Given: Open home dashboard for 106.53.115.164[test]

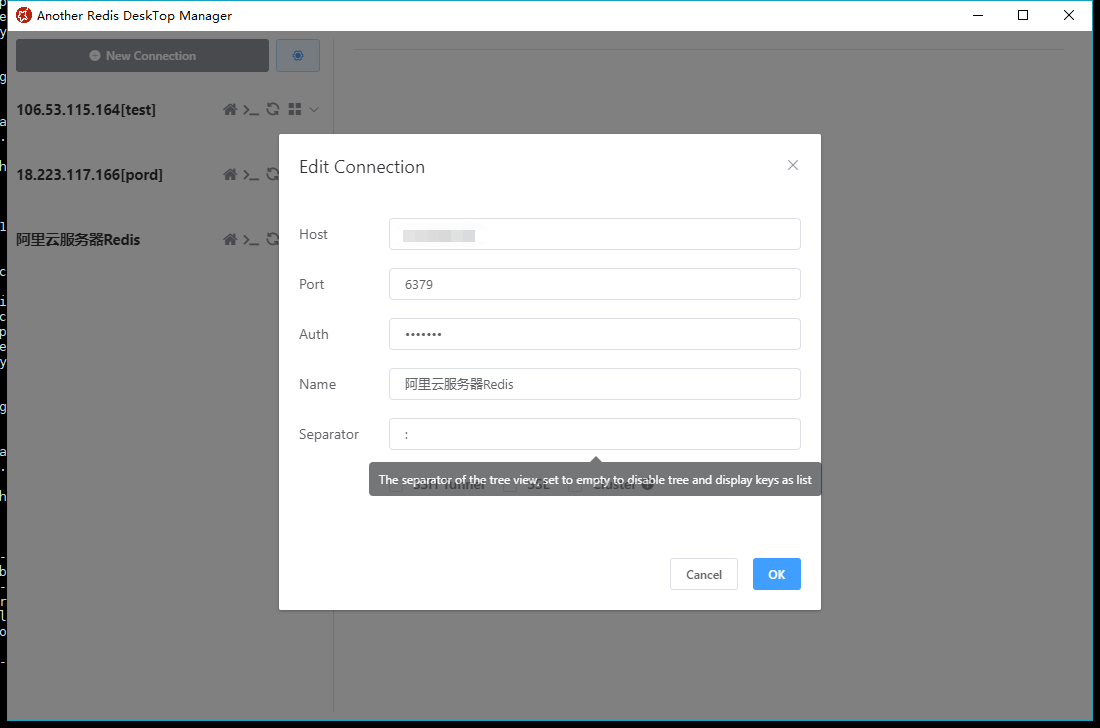Looking at the screenshot, I should (229, 109).
